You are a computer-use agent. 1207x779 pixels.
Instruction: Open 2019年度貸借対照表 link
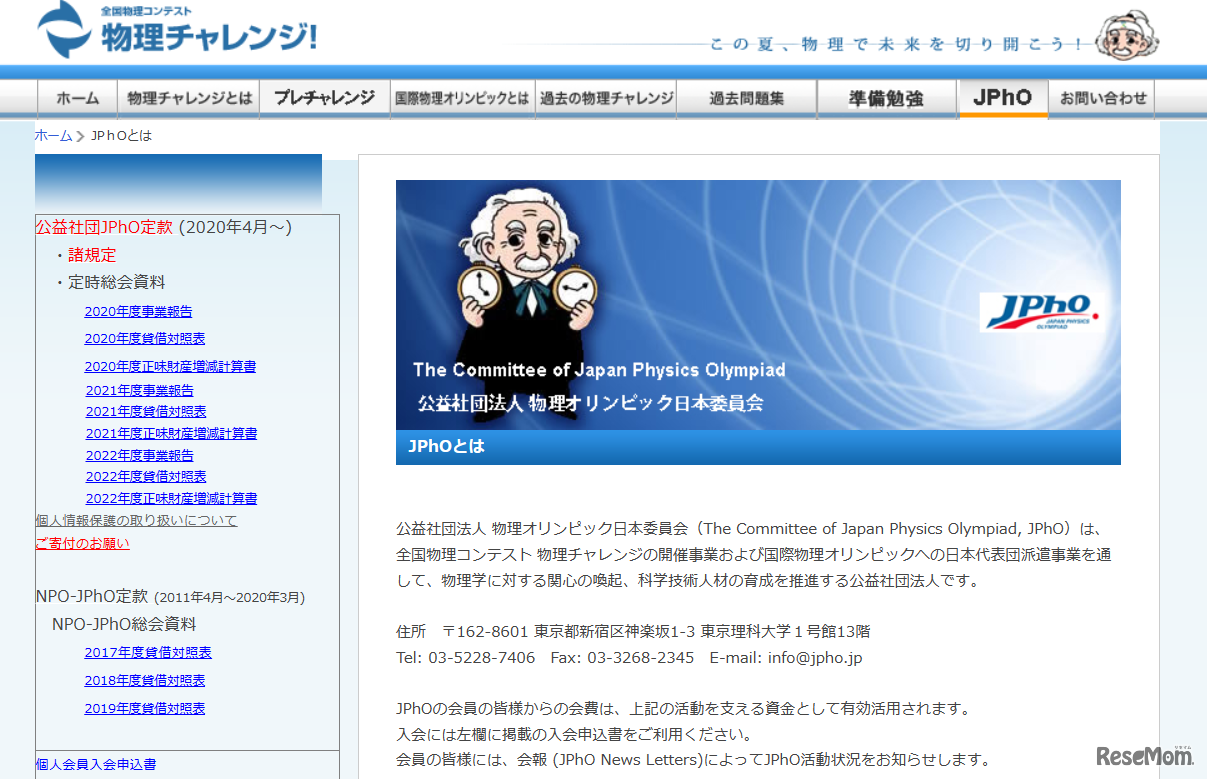point(145,708)
